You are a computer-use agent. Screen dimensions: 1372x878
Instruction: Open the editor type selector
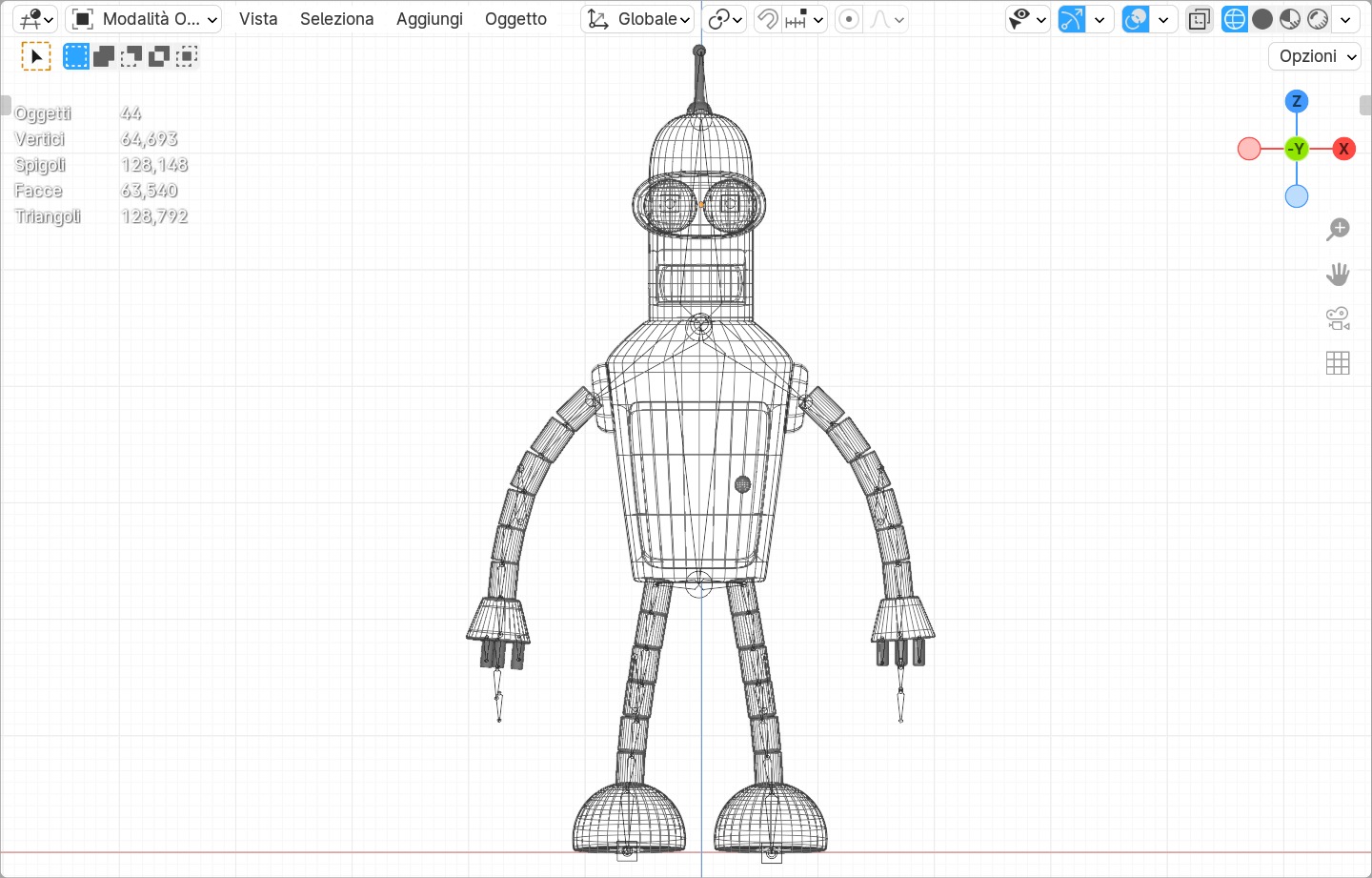click(35, 19)
